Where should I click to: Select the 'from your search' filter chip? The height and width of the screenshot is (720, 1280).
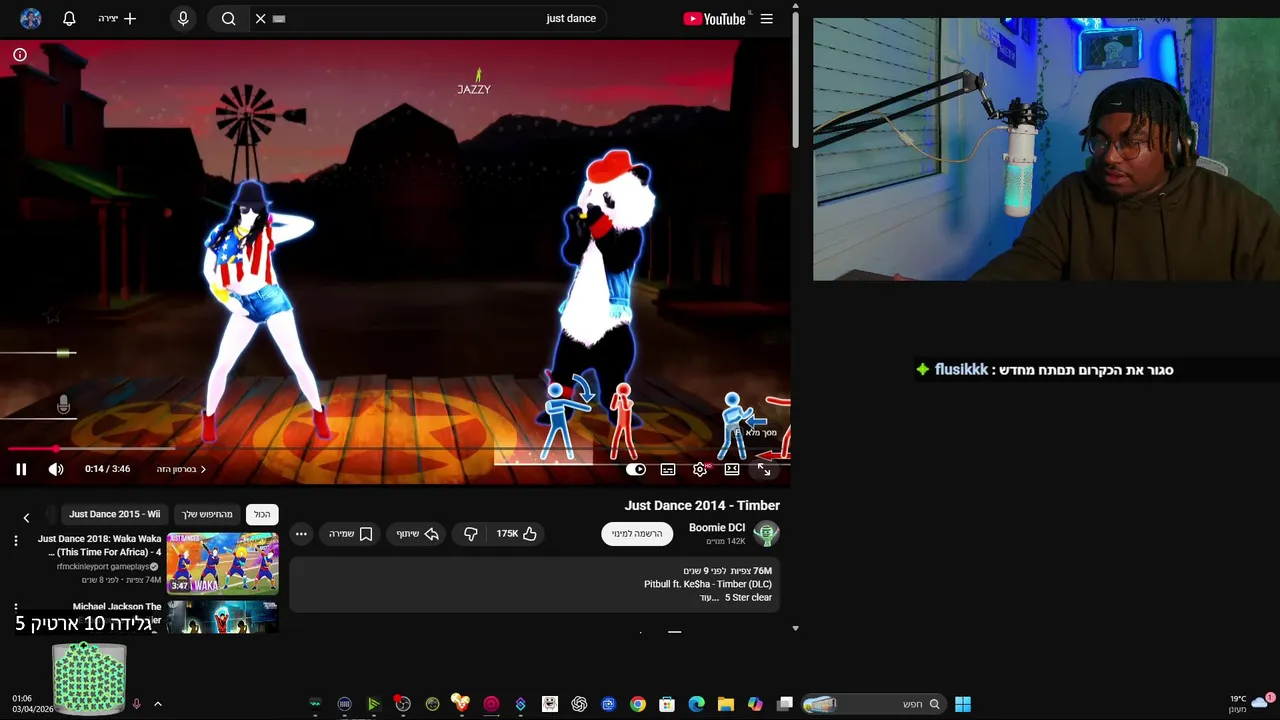(x=207, y=514)
